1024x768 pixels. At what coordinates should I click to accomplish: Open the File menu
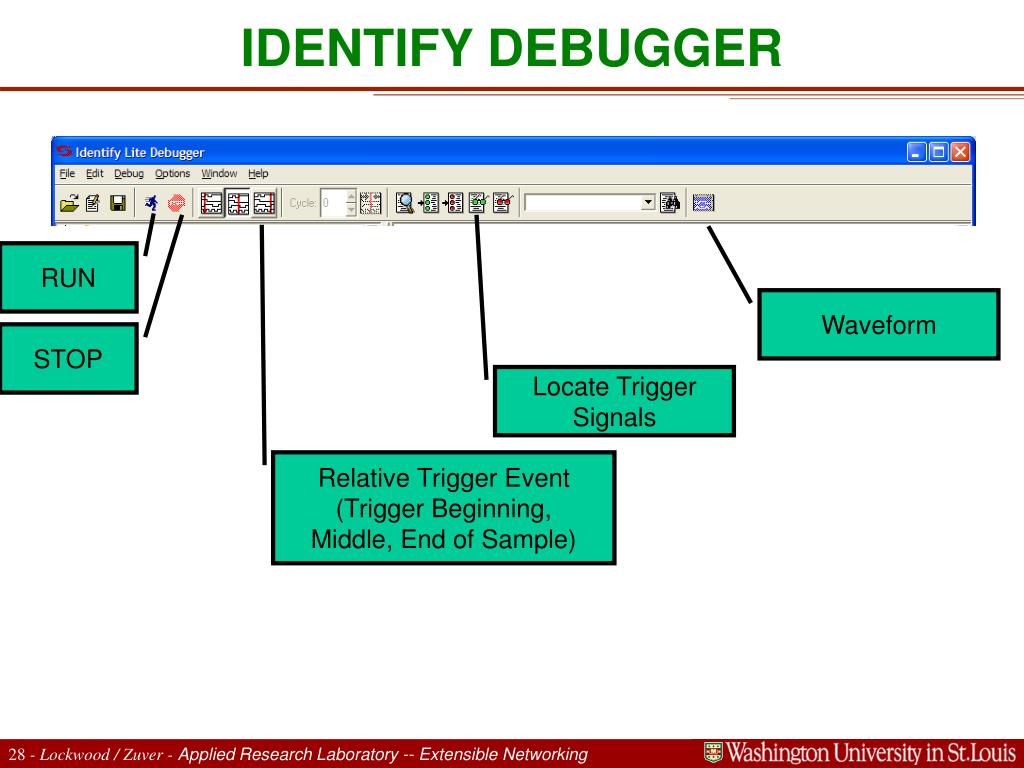(67, 174)
